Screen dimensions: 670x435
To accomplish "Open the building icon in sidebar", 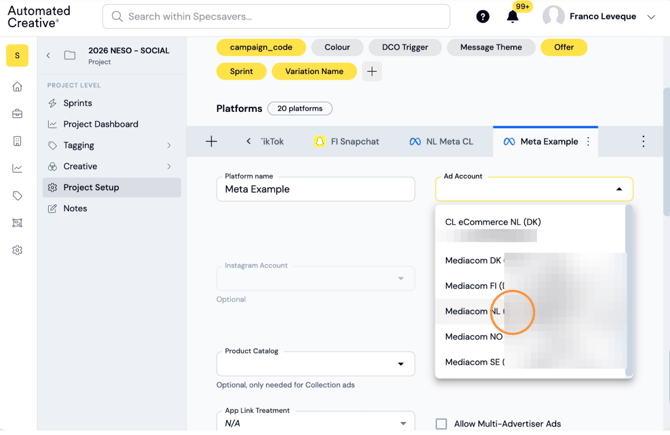I will [17, 141].
